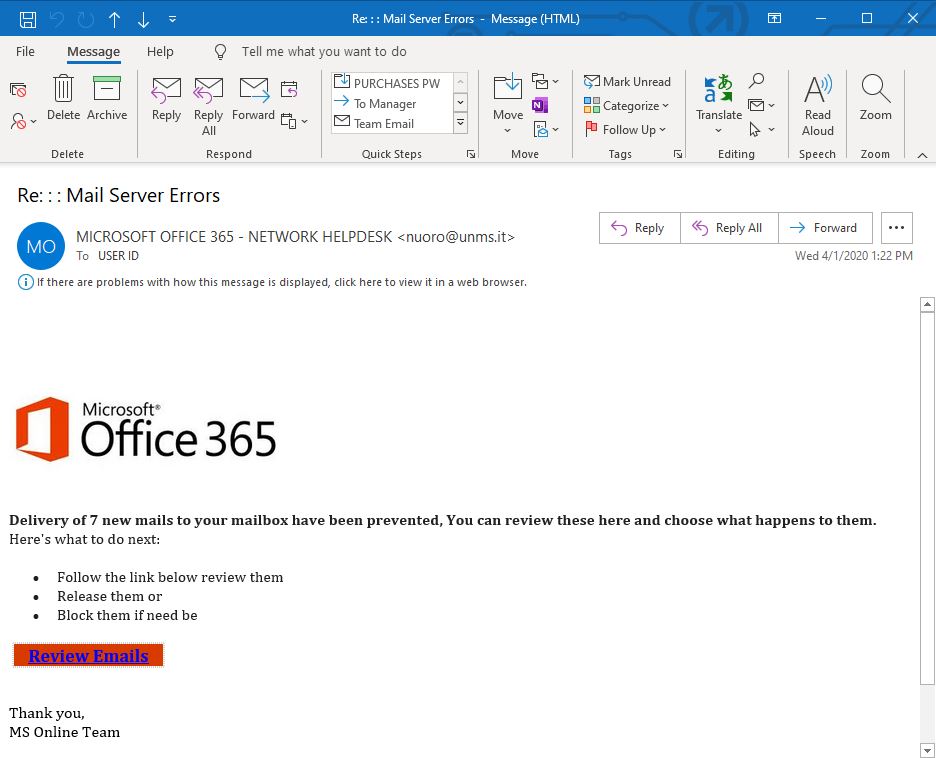This screenshot has height=758, width=936.
Task: Collapse the ribbon with chevron
Action: pyautogui.click(x=922, y=155)
